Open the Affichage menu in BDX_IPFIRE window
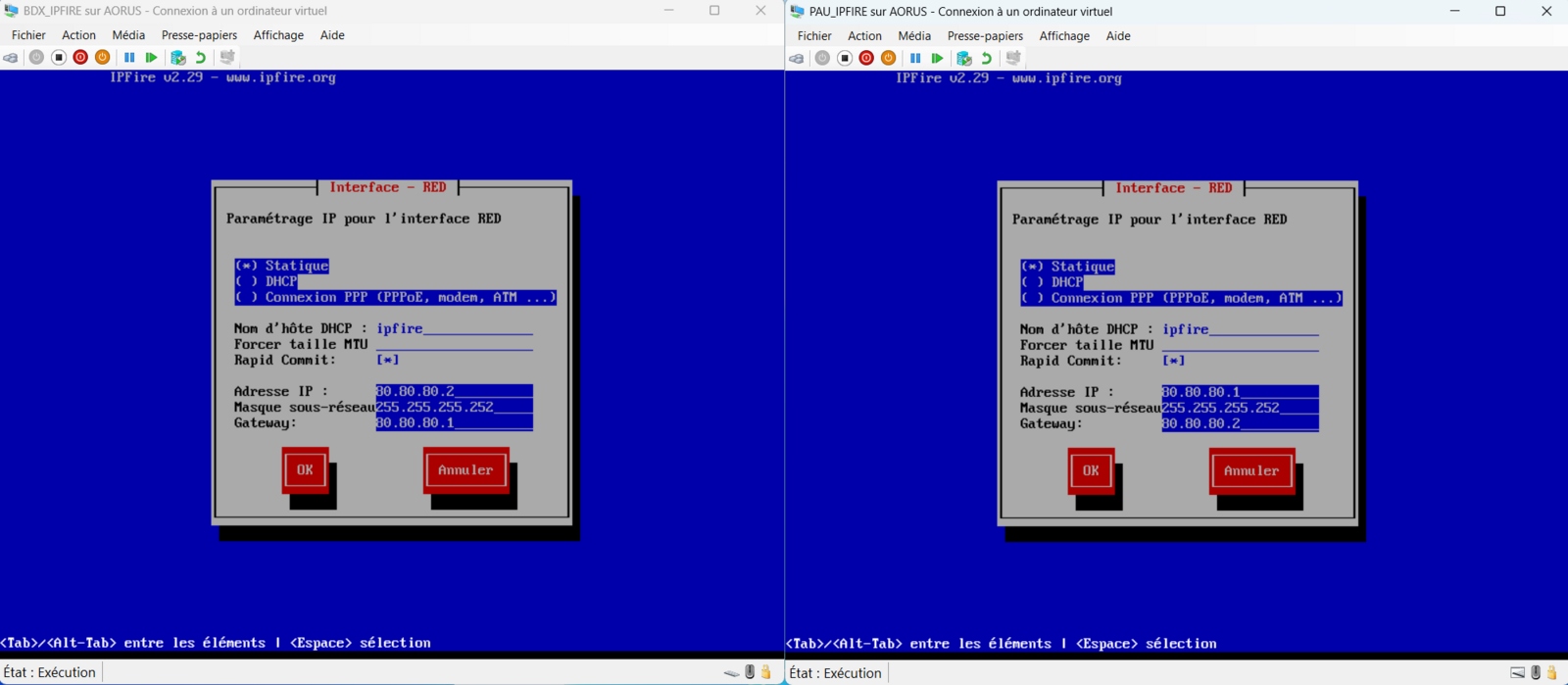The image size is (1568, 685). 278,35
